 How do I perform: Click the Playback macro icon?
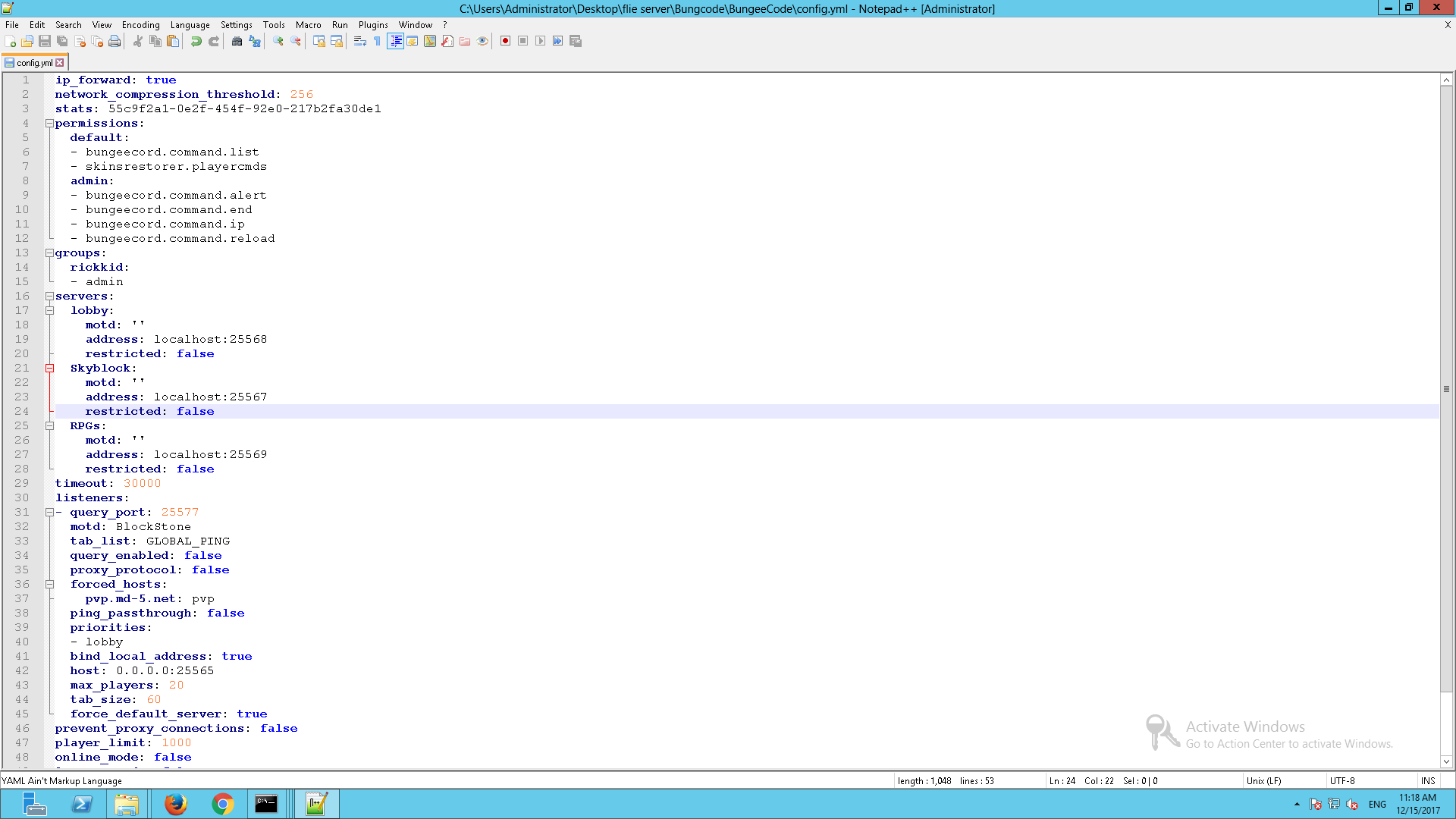pos(540,41)
